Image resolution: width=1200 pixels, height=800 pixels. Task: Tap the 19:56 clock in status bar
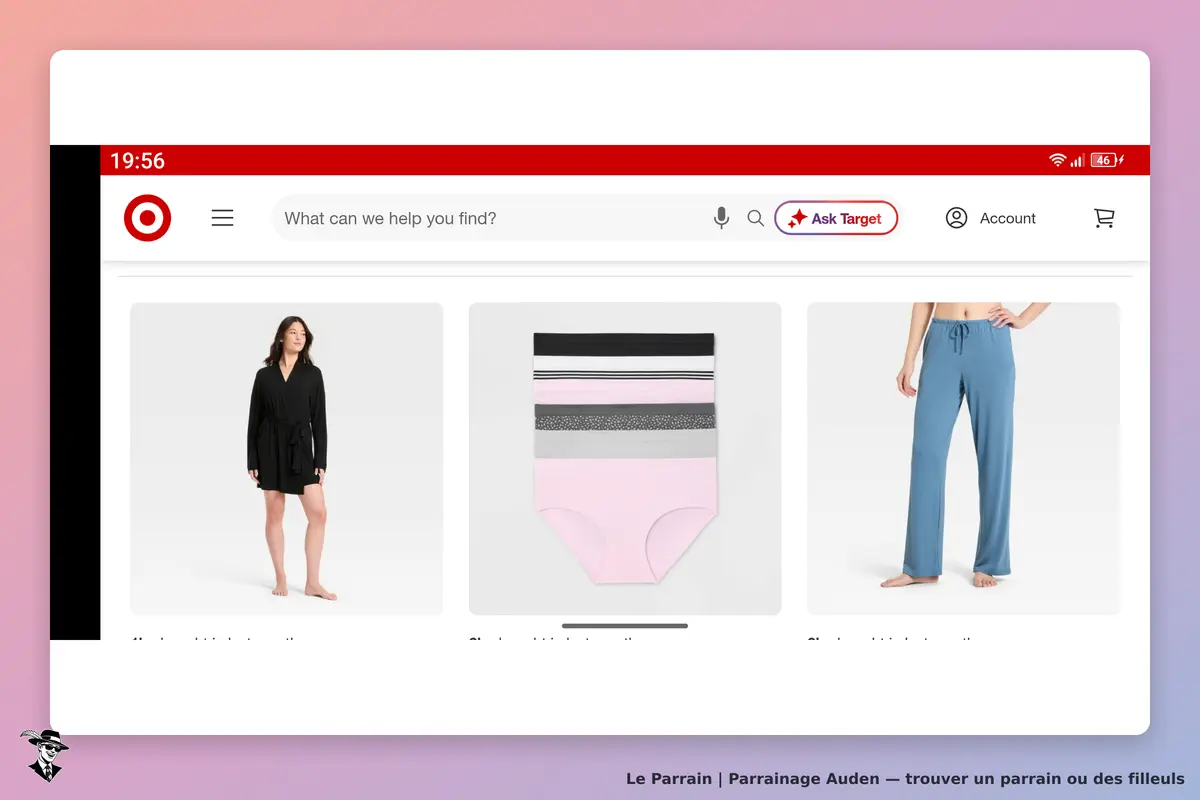[x=137, y=161]
